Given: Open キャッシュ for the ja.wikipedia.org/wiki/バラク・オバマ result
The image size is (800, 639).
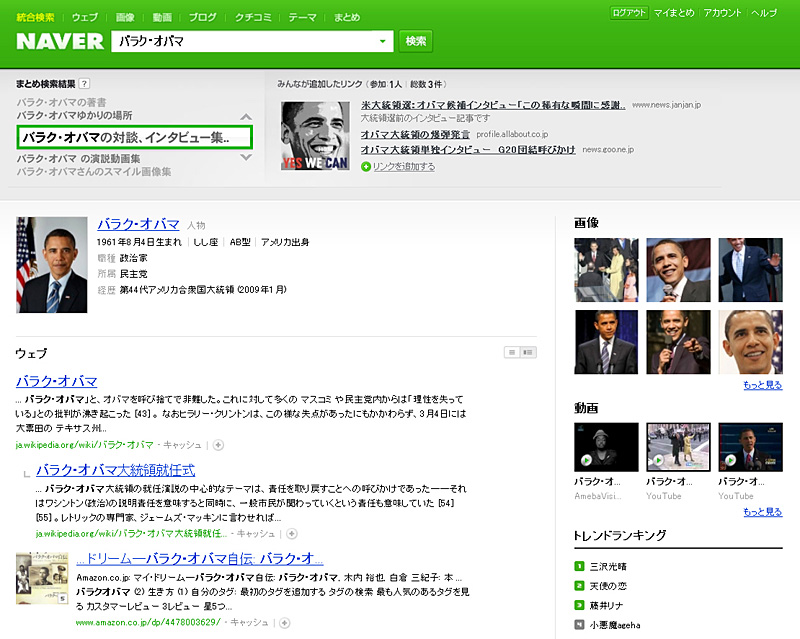Looking at the screenshot, I should coord(182,445).
